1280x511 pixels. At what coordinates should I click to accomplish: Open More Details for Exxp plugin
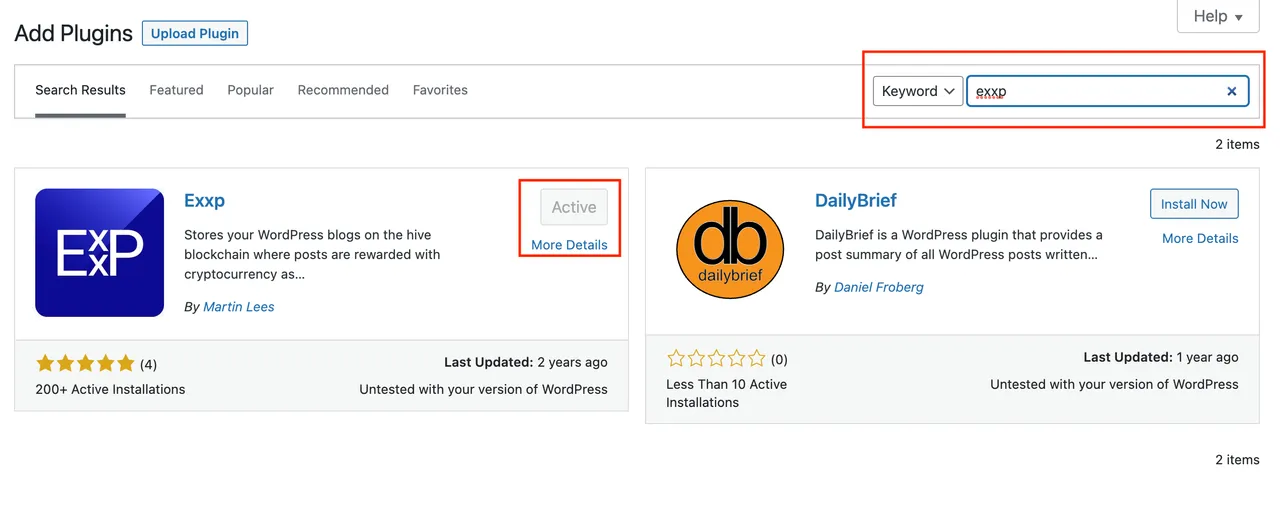coord(569,245)
